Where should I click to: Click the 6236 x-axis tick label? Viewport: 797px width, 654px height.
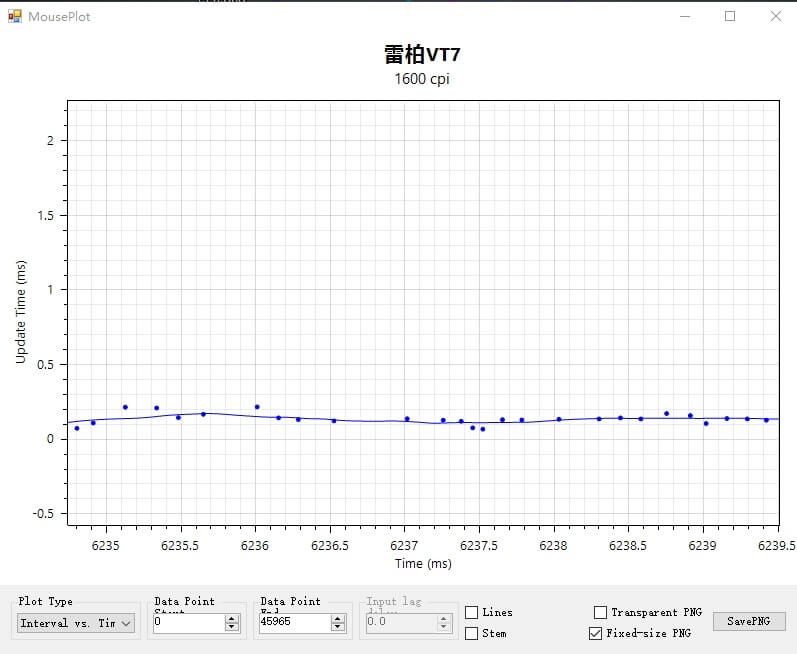(255, 545)
